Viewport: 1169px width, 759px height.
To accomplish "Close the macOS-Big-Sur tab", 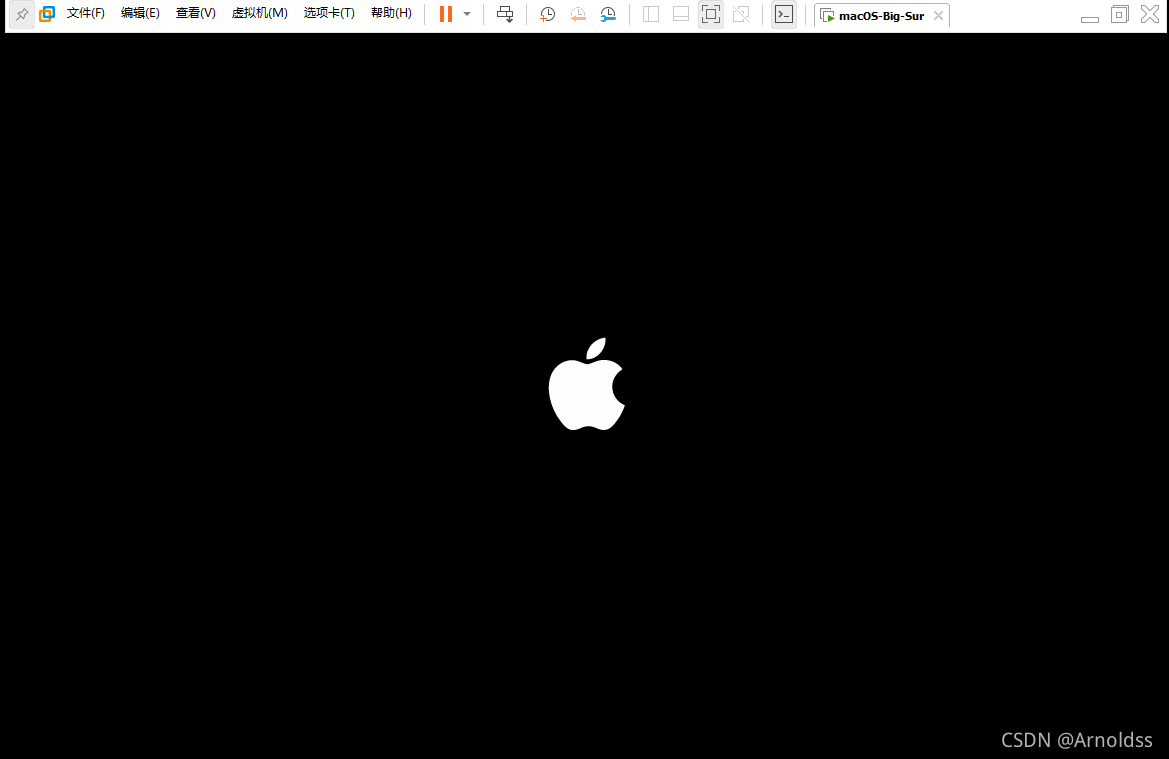I will [939, 16].
